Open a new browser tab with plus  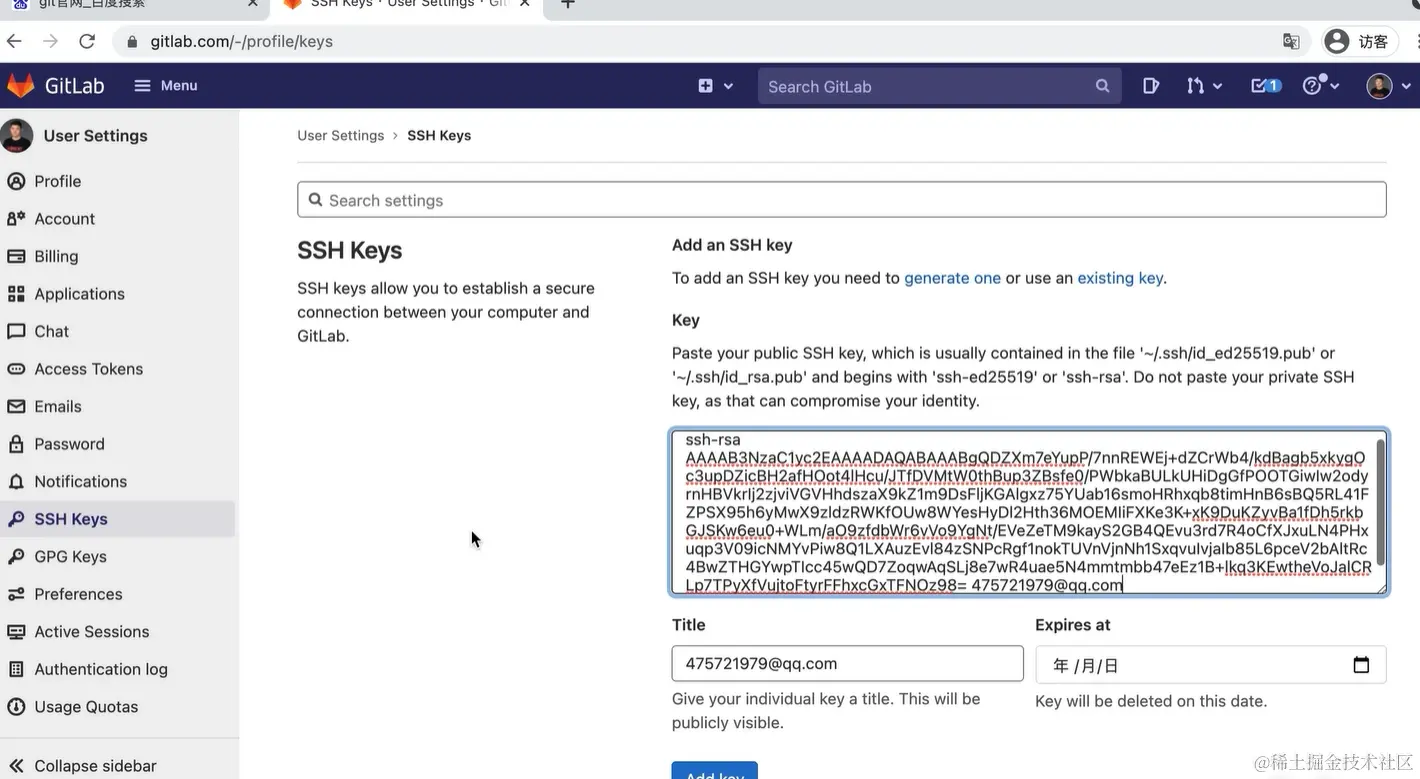(x=567, y=4)
